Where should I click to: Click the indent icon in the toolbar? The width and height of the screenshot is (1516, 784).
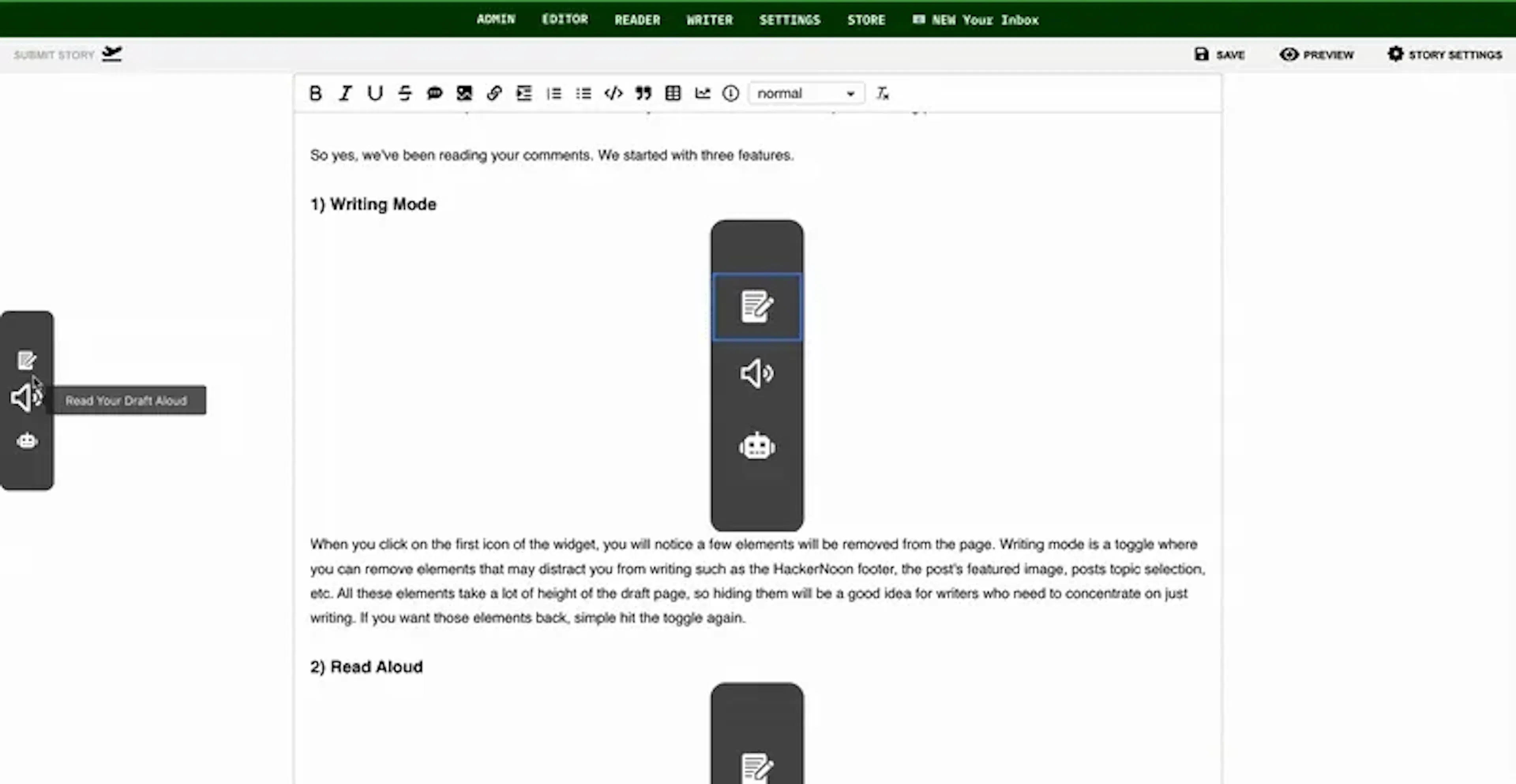(524, 93)
